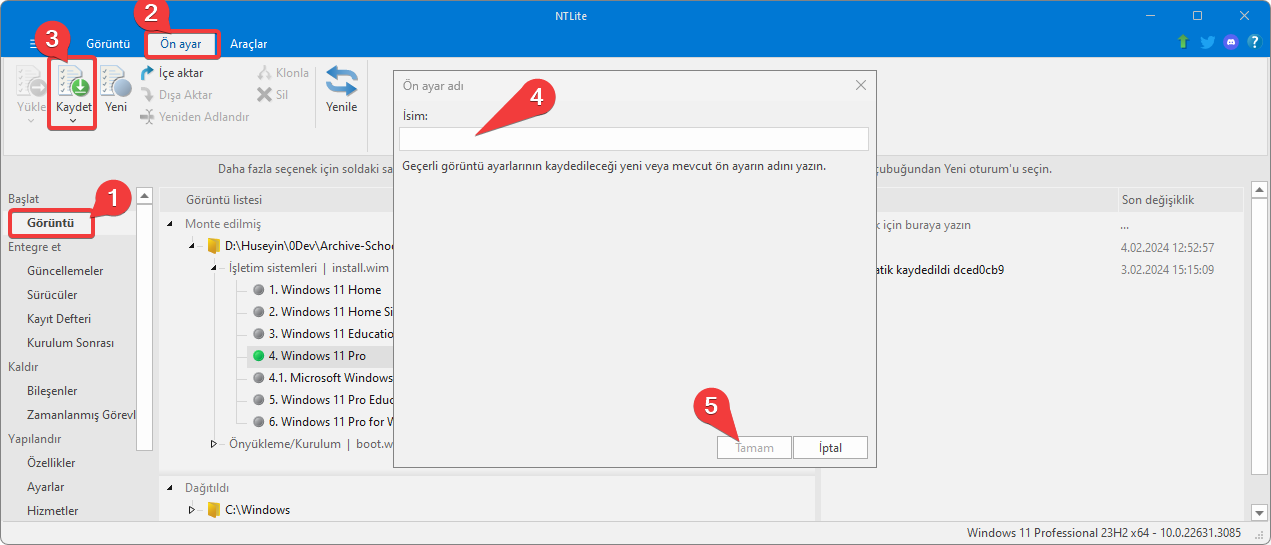Select the 5. Windows 11 Pro Educ row
Screen dimensions: 1271x545
[321, 400]
